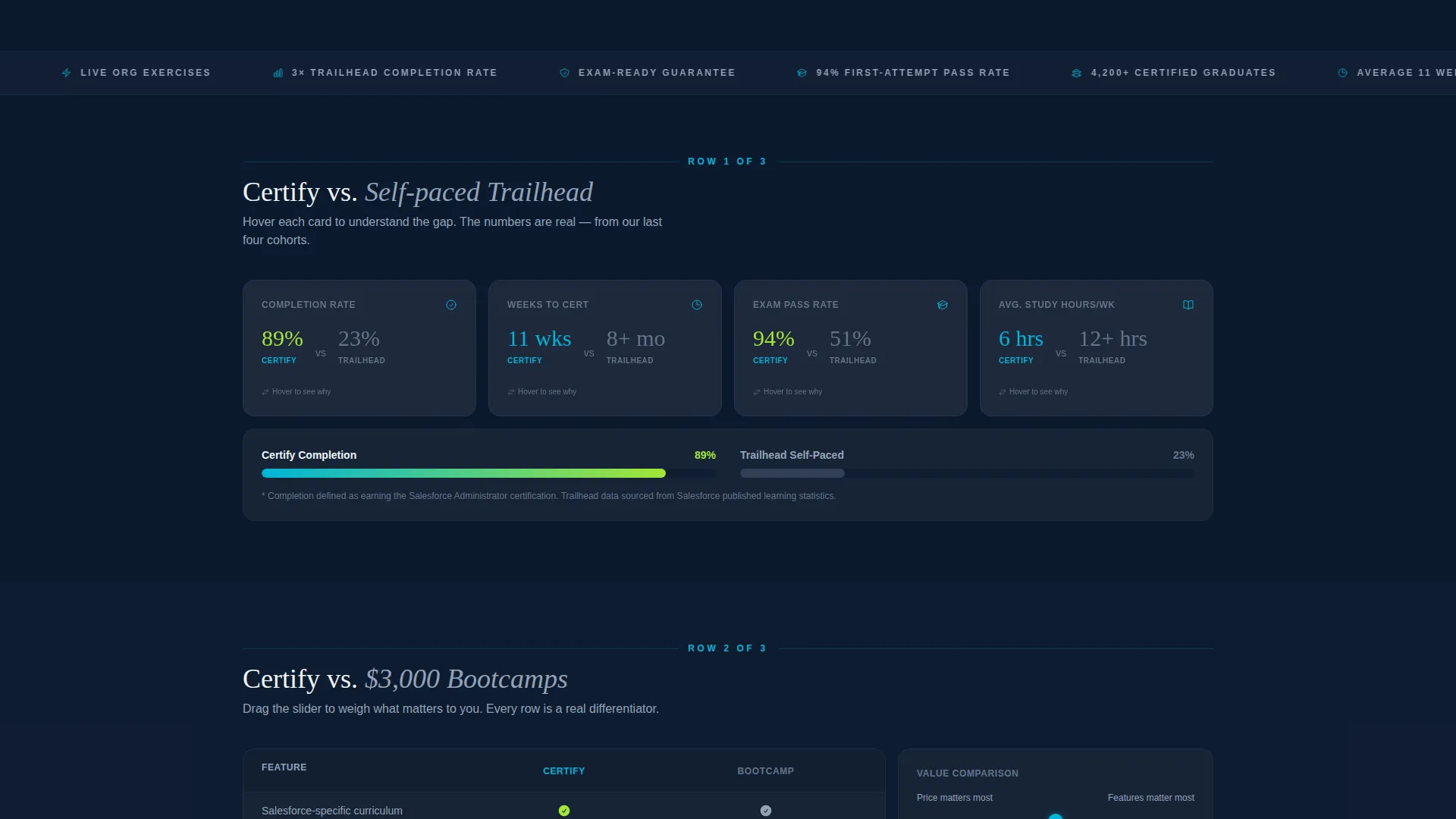
Task: Click the 'LIVE ORG EXERCISES' ticker text
Action: point(146,73)
